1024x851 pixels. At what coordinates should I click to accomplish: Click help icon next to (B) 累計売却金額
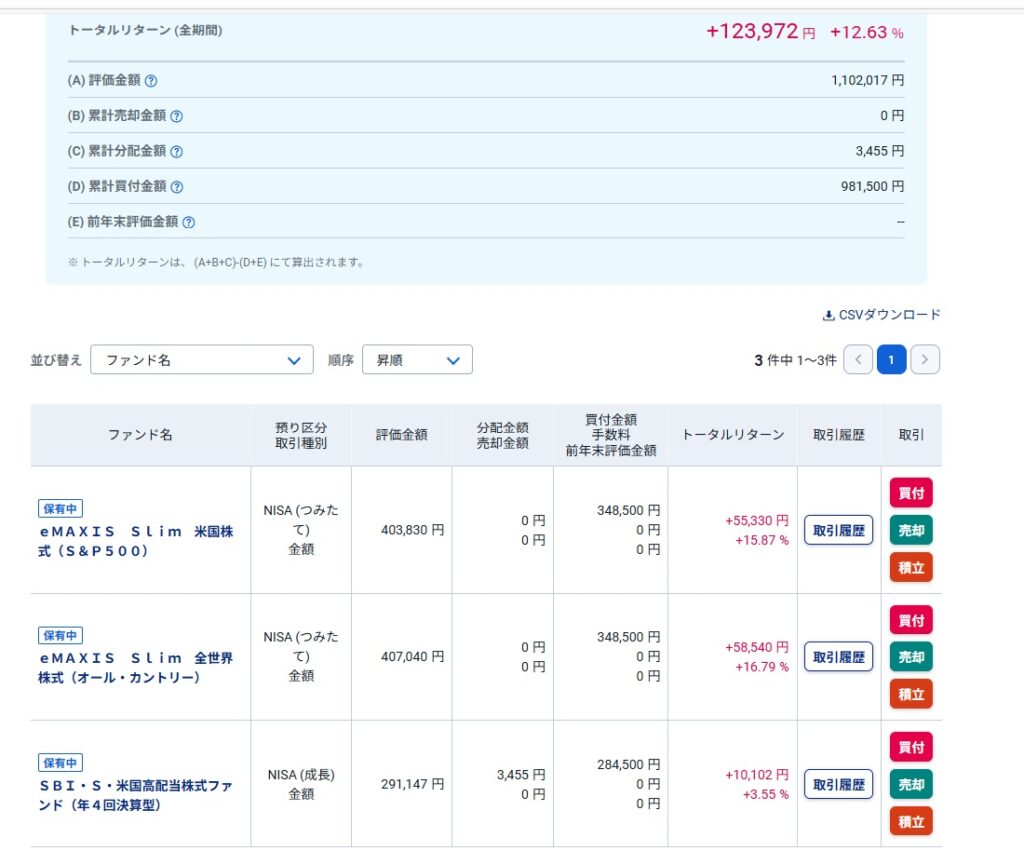[176, 116]
